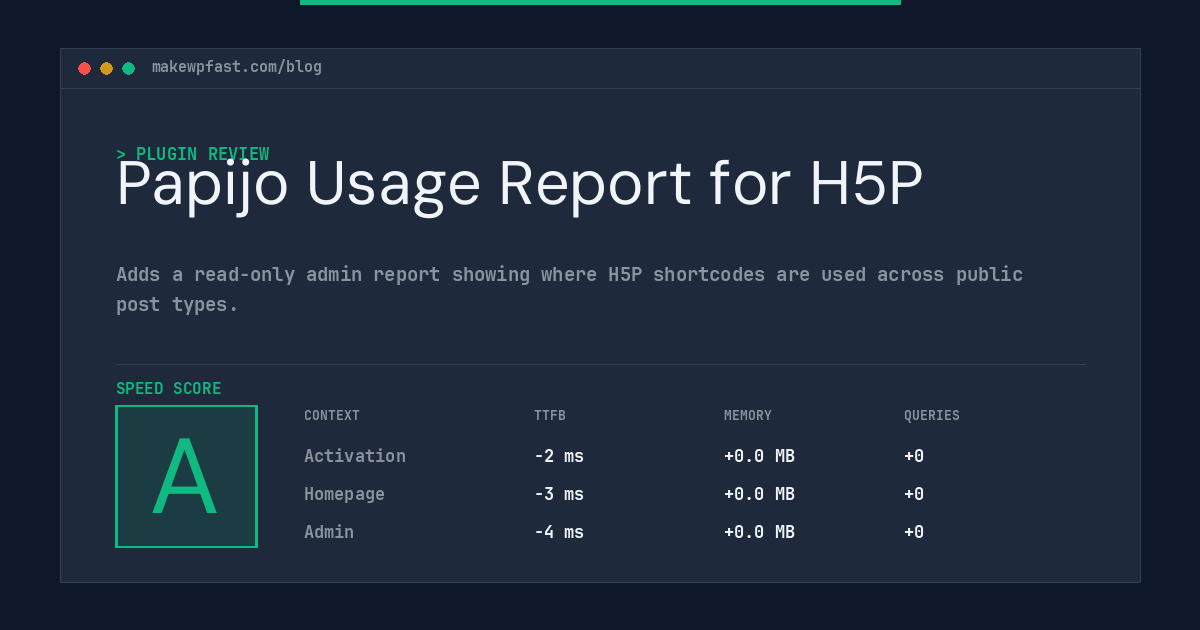This screenshot has width=1200, height=630.
Task: Click the CONTEXT column header
Action: [x=332, y=416]
